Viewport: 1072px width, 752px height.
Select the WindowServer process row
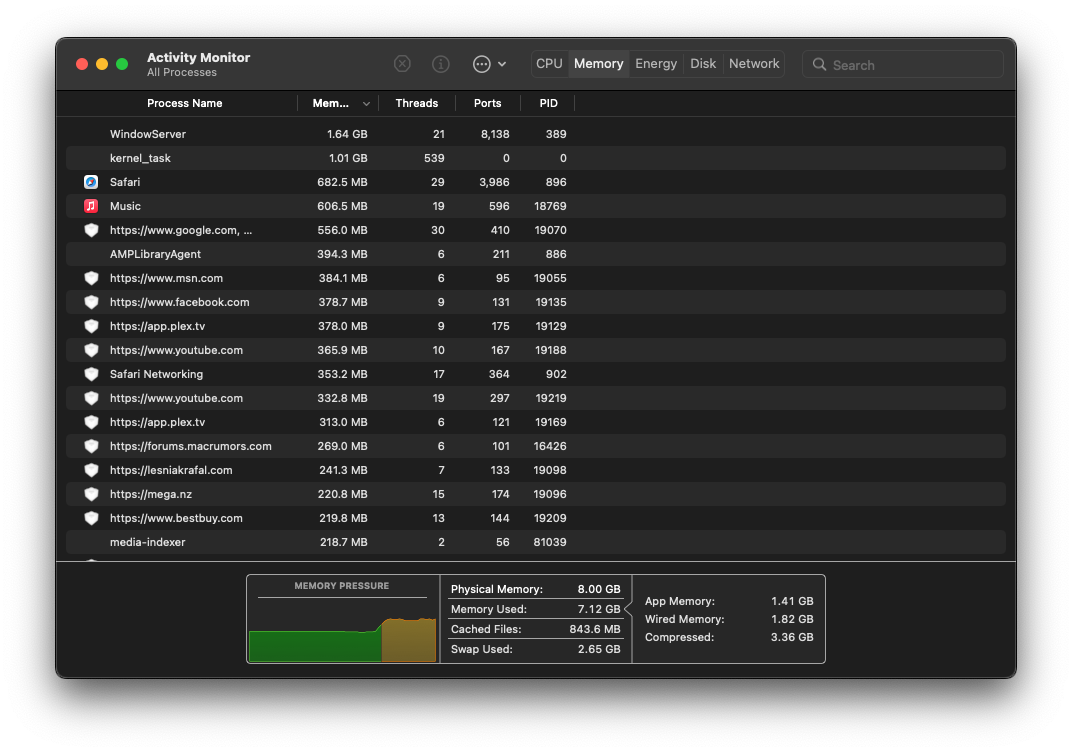click(536, 134)
